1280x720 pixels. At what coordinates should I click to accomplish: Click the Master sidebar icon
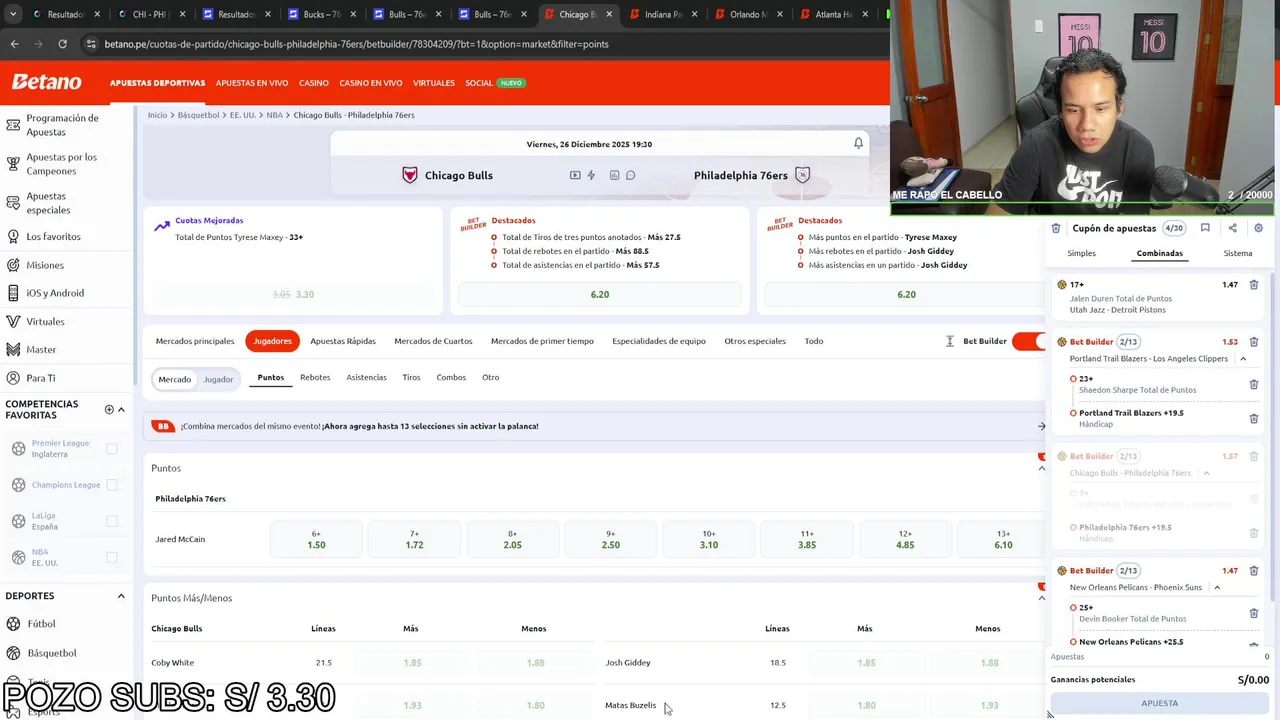point(13,350)
